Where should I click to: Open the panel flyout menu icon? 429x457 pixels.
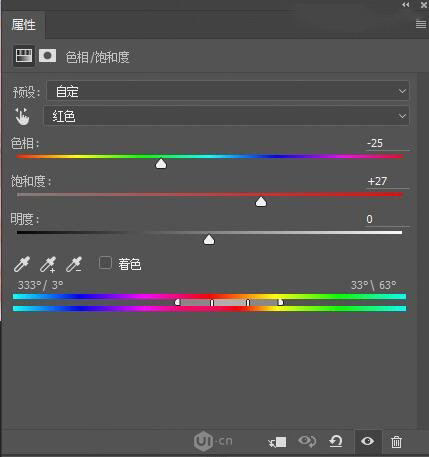pos(421,24)
